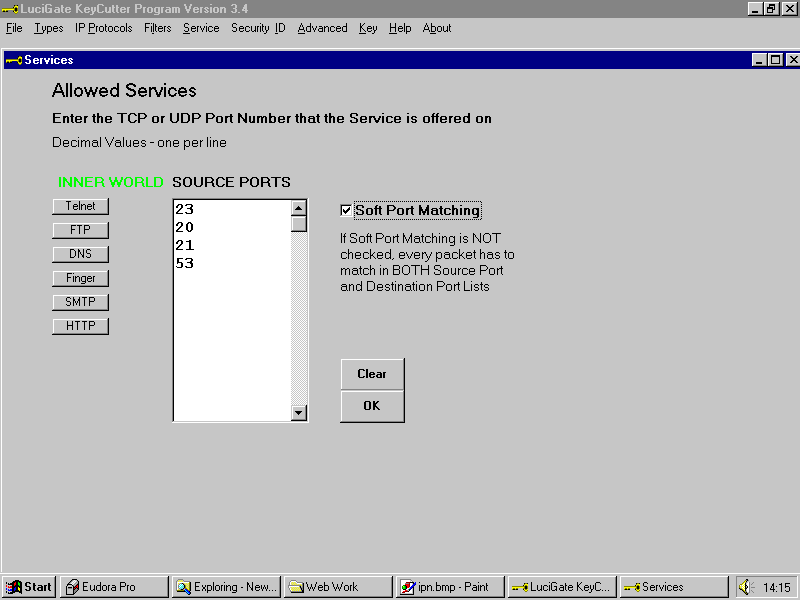The image size is (800, 600).
Task: Click inside the source ports text box
Action: (x=232, y=310)
